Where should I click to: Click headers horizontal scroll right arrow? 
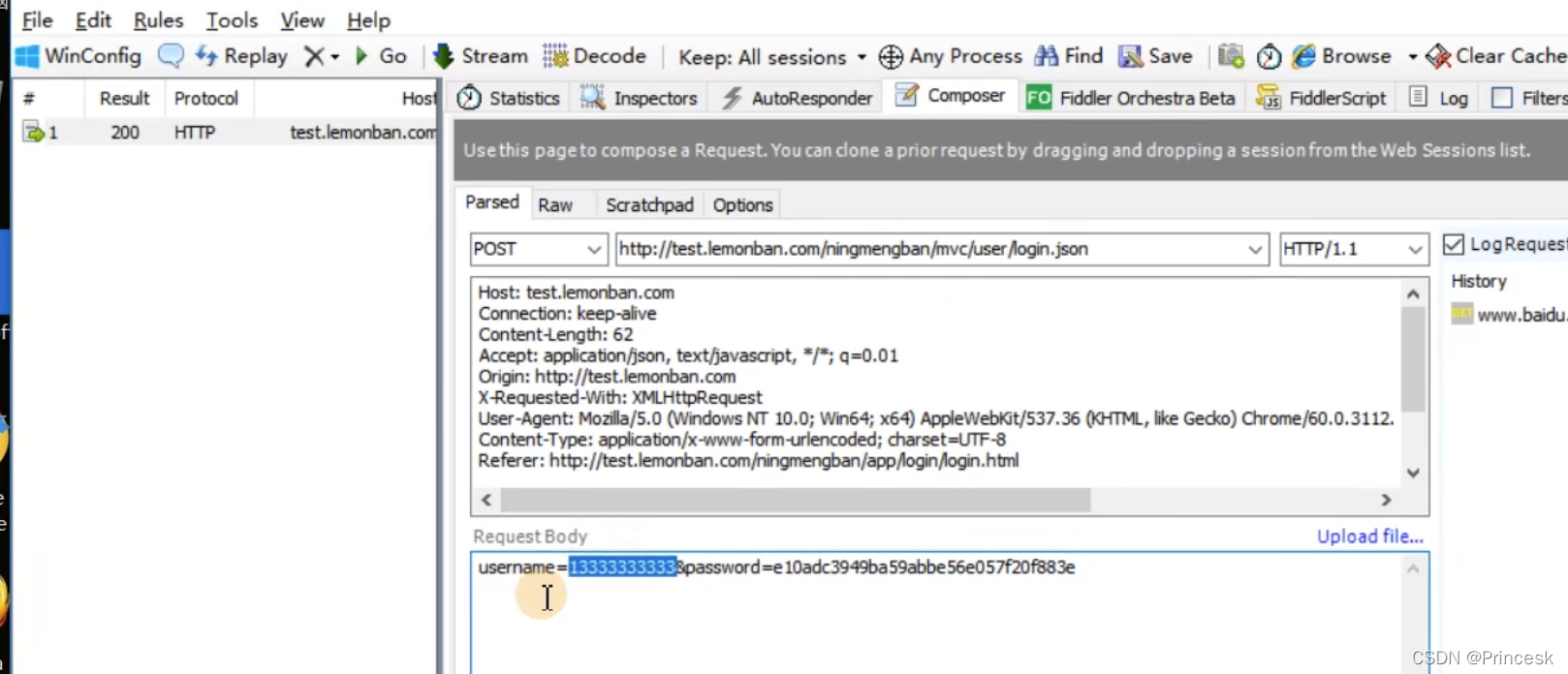pos(1386,500)
